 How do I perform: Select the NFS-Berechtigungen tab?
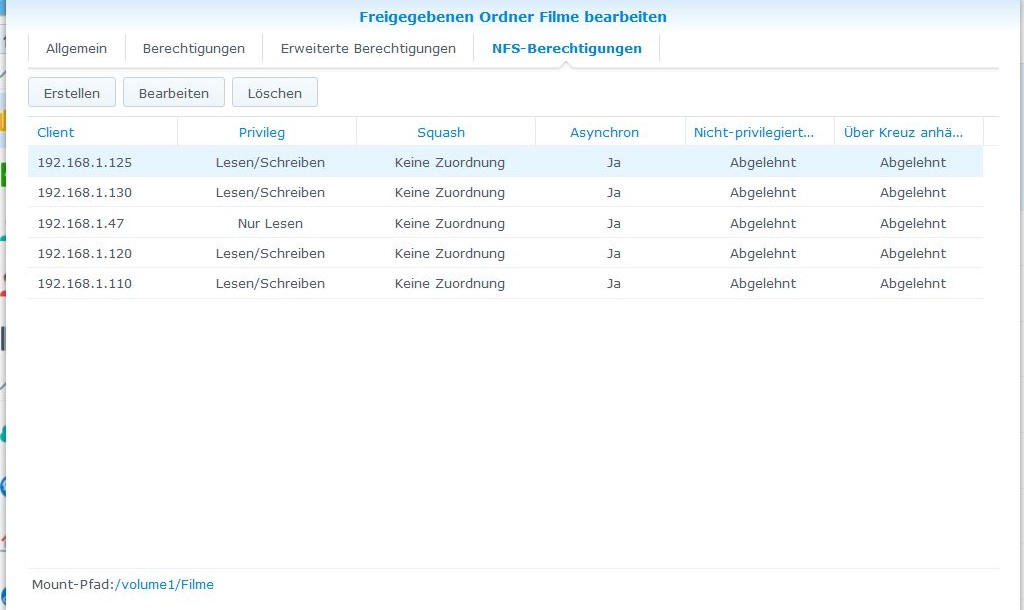click(566, 48)
